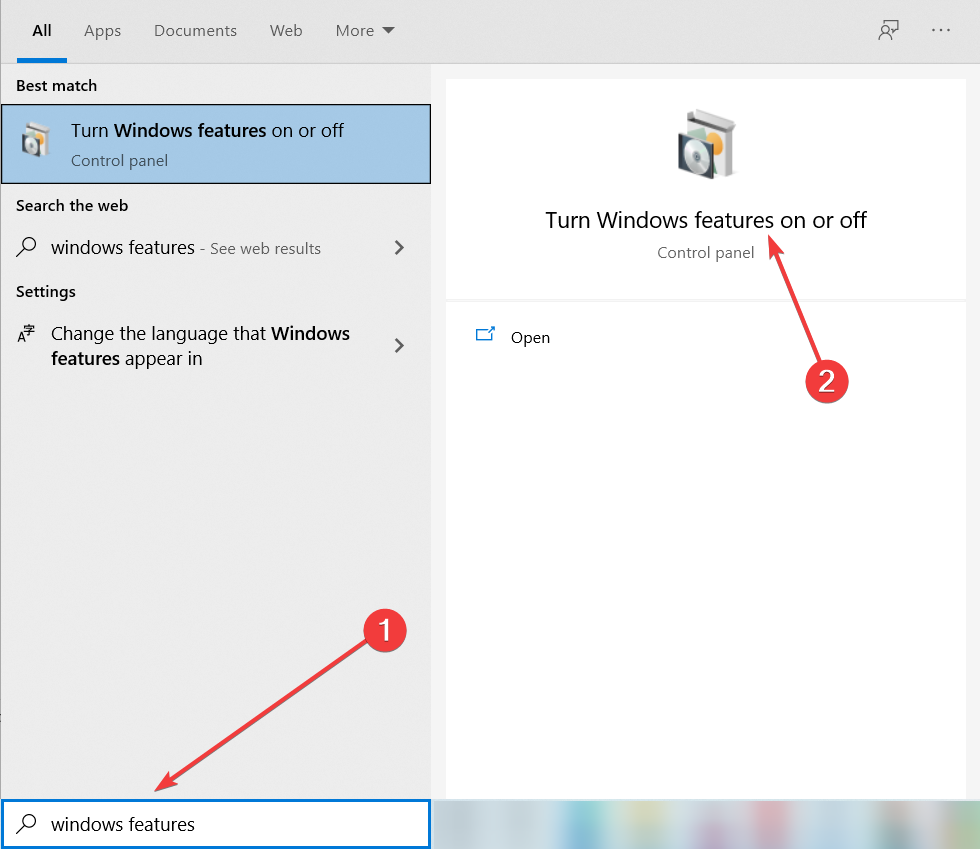Open the three-dot options menu
This screenshot has width=980, height=849.
pyautogui.click(x=941, y=30)
